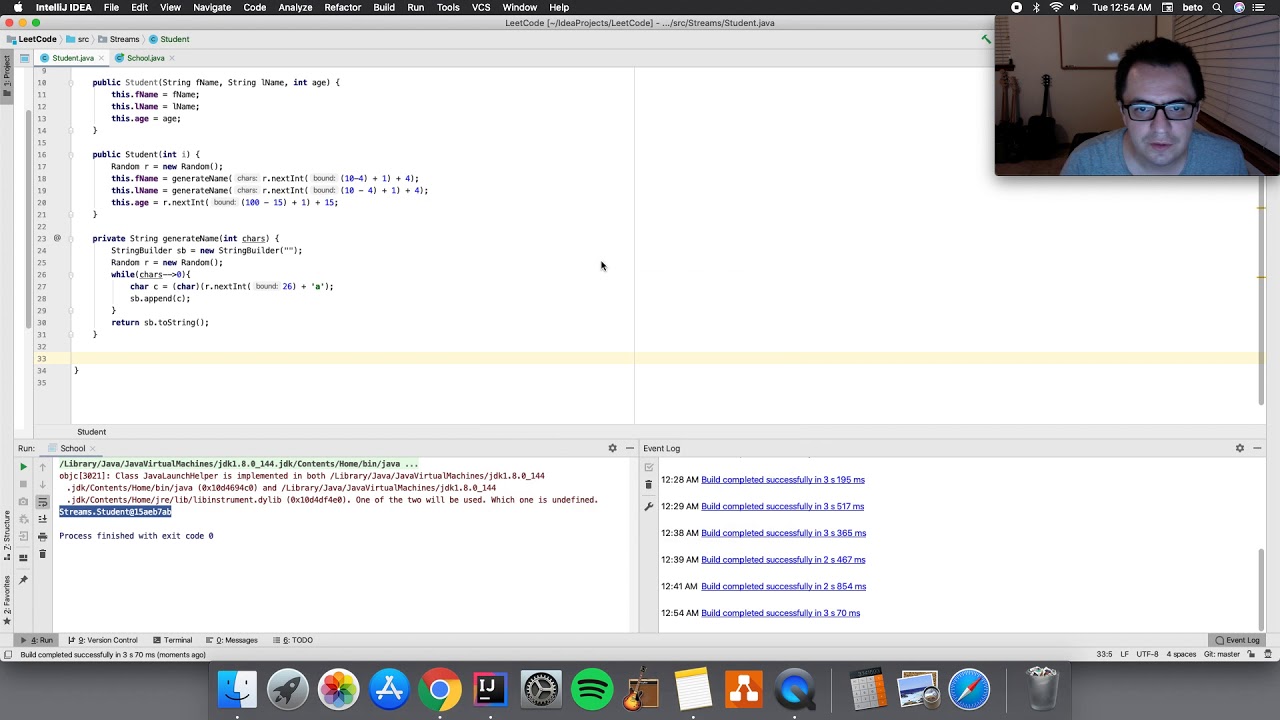Toggle soft-wrap in the Run console
The width and height of the screenshot is (1280, 720).
42,502
